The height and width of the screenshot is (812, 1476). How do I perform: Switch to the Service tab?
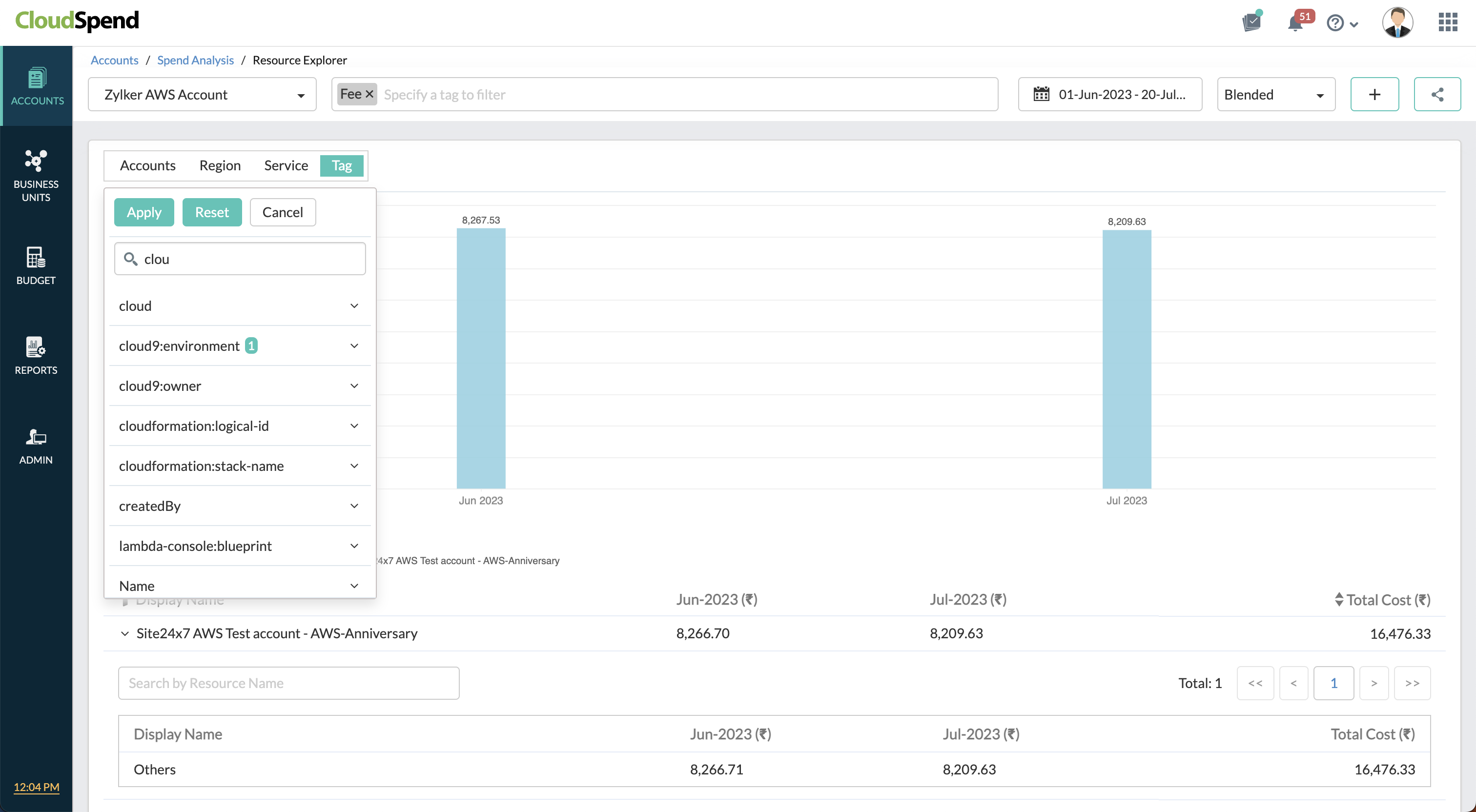286,165
